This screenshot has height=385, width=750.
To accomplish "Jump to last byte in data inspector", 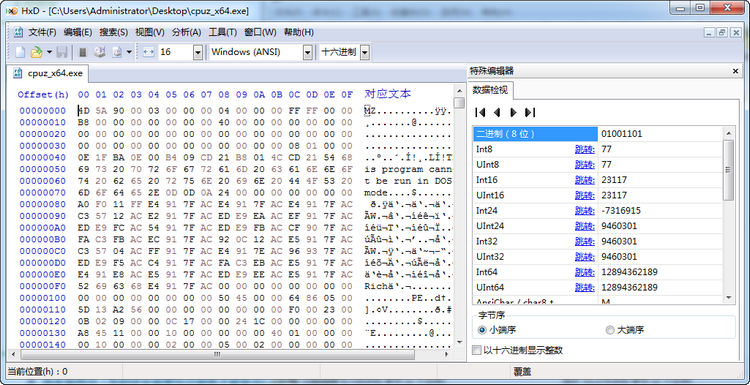I will click(x=529, y=112).
